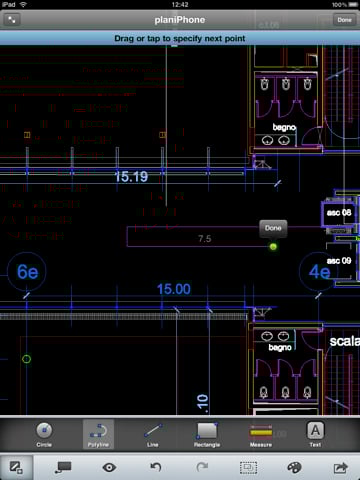This screenshot has height=480, width=360.
Task: Tap the yellow-green circle snap point
Action: [26, 359]
